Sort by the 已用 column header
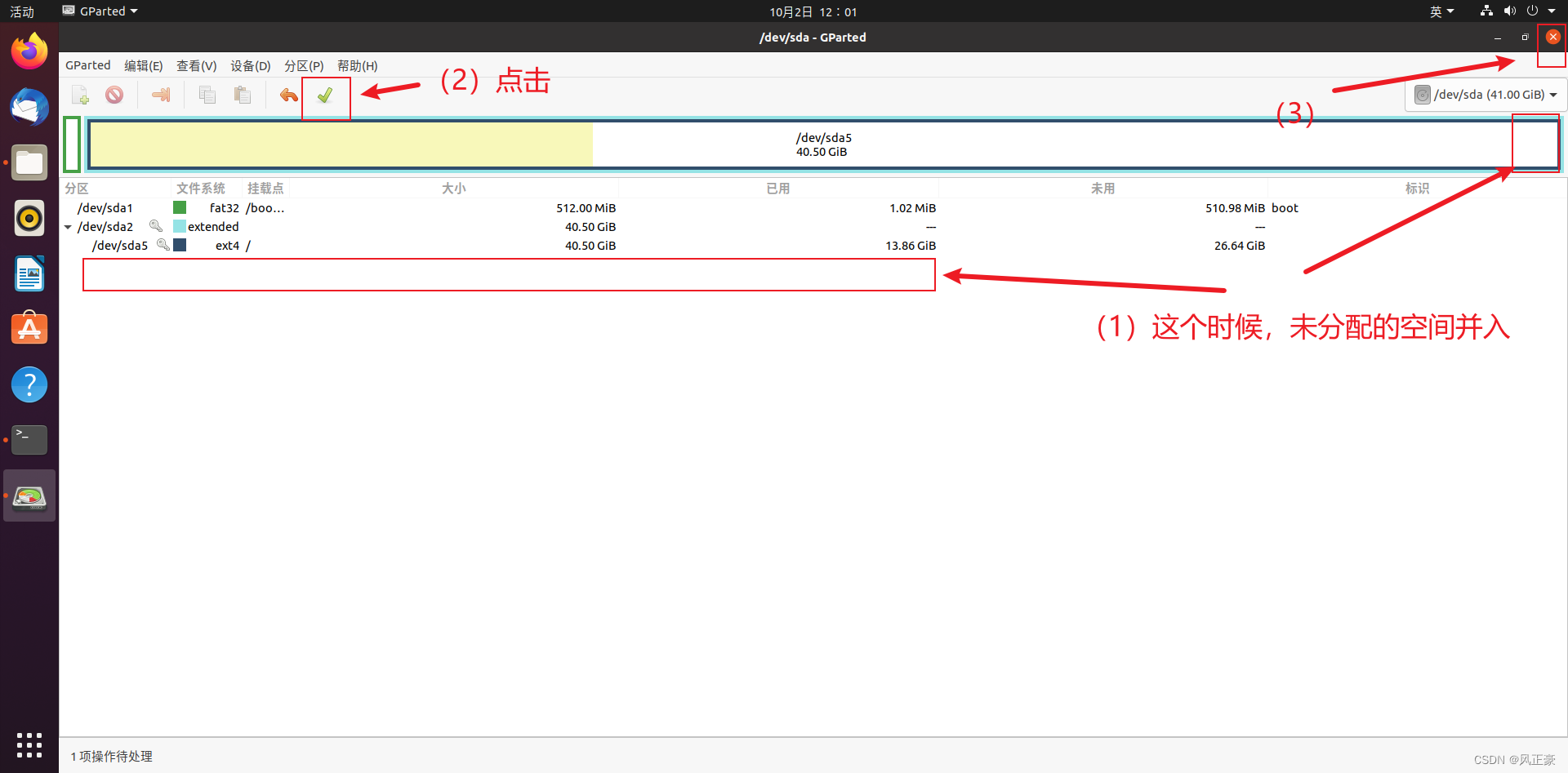1568x773 pixels. (778, 189)
